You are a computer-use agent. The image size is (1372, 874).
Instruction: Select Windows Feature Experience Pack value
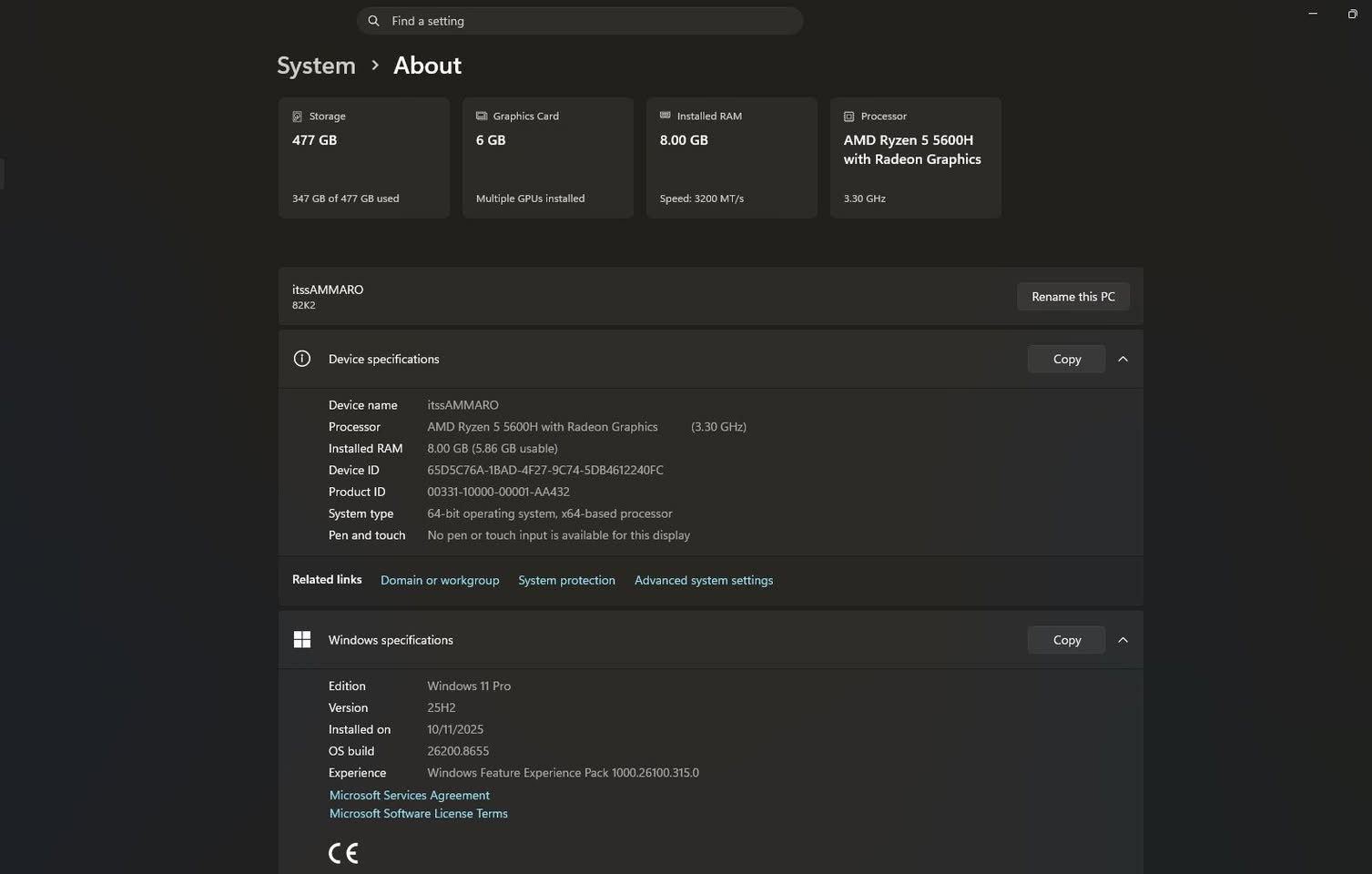pos(563,773)
